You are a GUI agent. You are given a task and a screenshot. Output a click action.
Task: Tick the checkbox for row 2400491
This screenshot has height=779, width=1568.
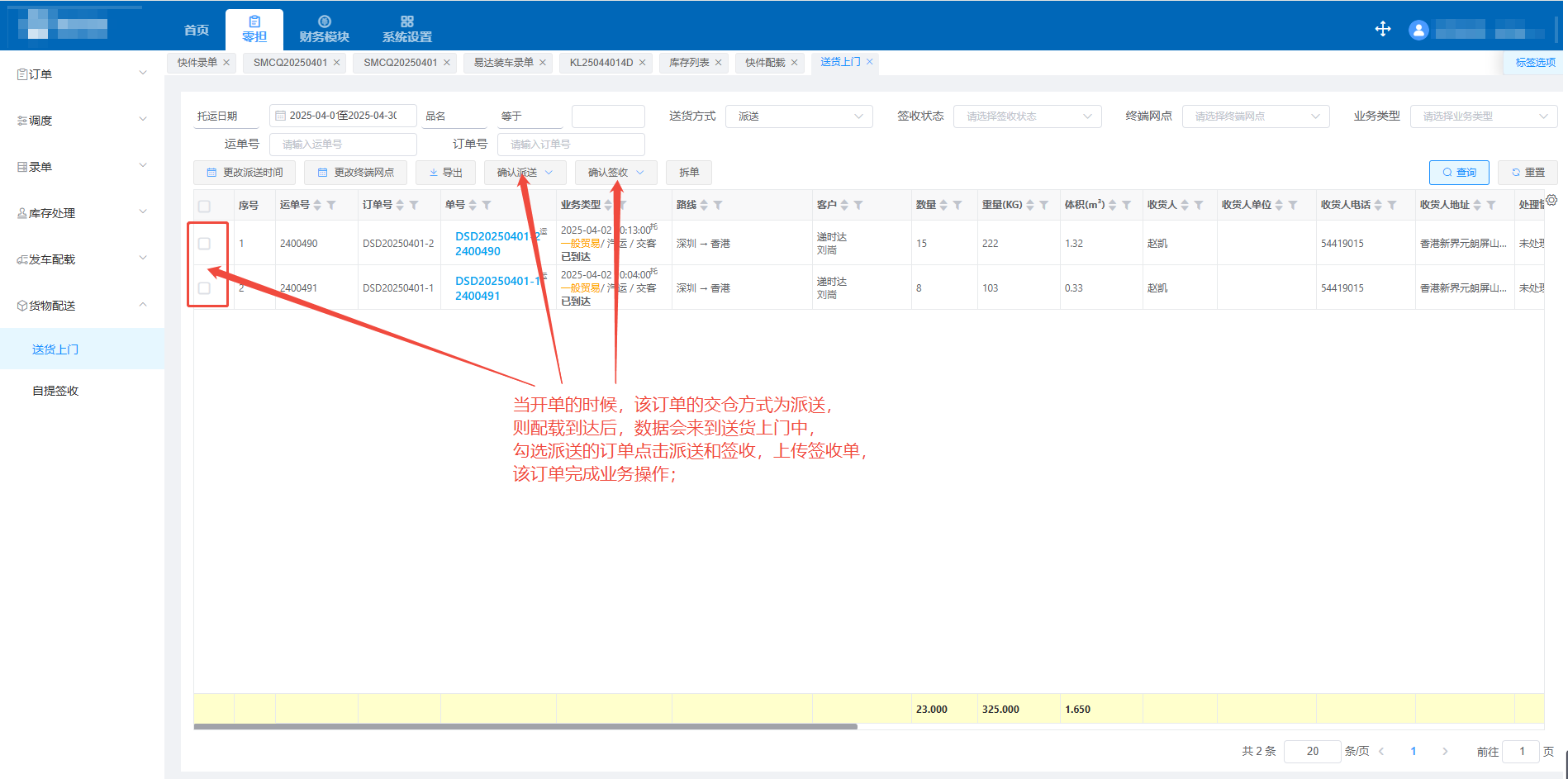point(204,288)
